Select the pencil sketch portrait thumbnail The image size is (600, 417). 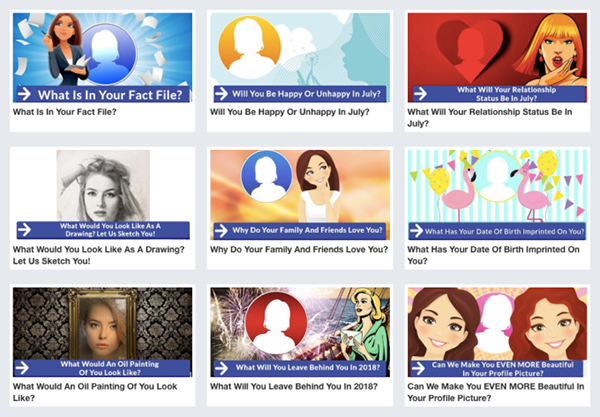103,186
